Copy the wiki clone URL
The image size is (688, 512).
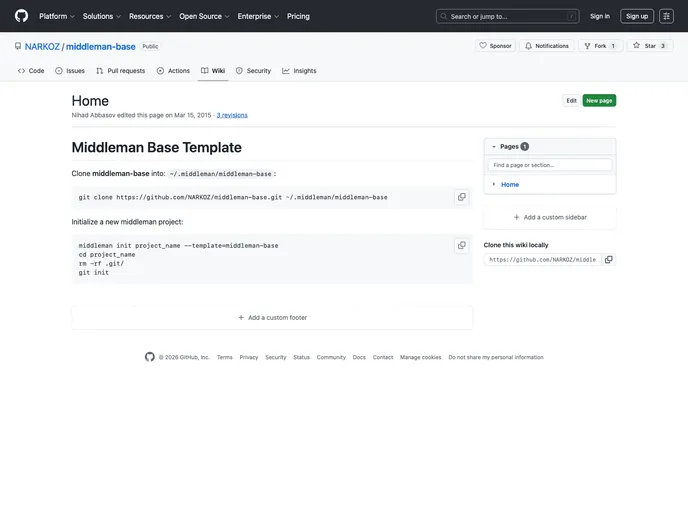(608, 259)
